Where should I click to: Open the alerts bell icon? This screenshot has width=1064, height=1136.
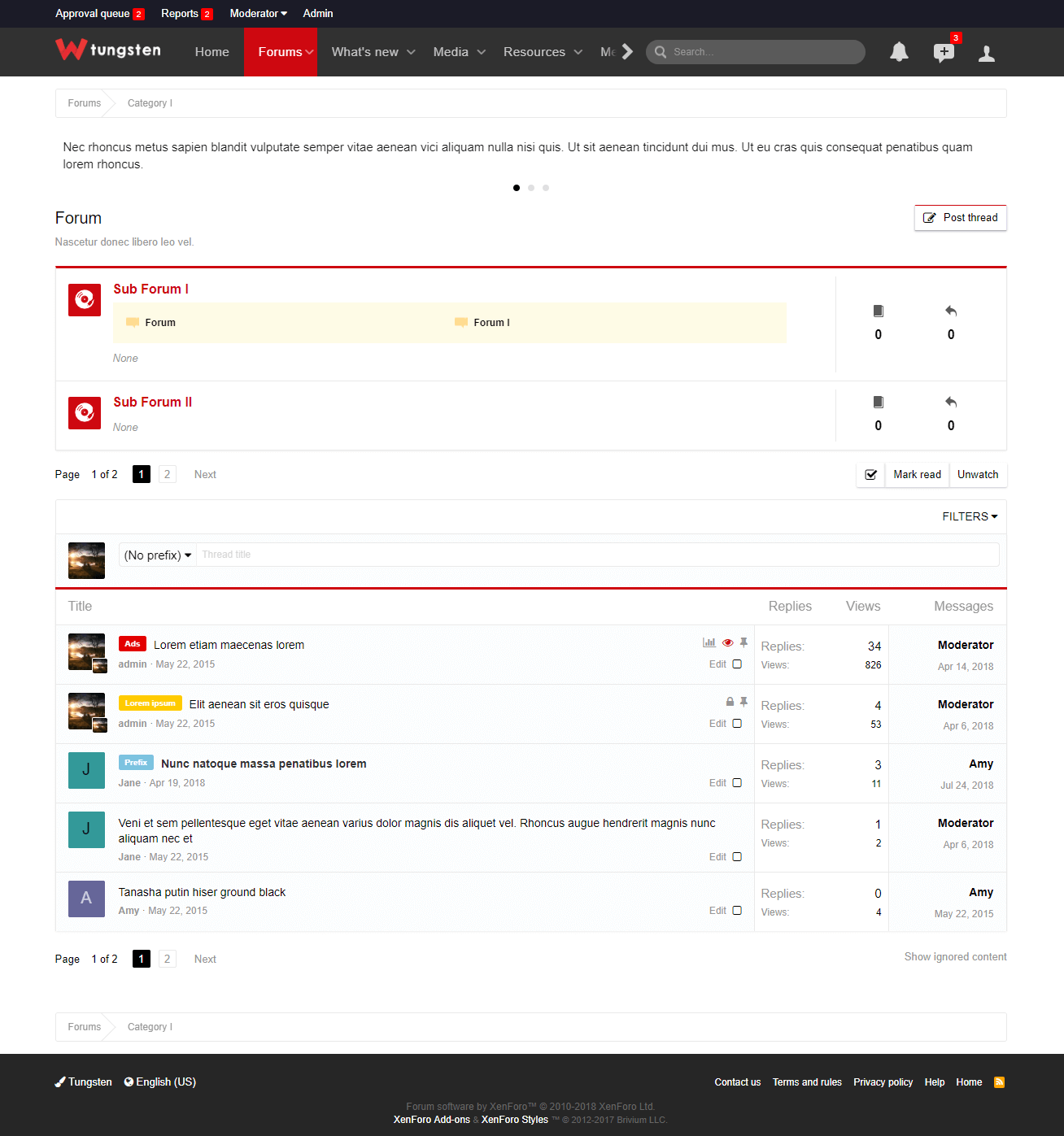click(899, 53)
